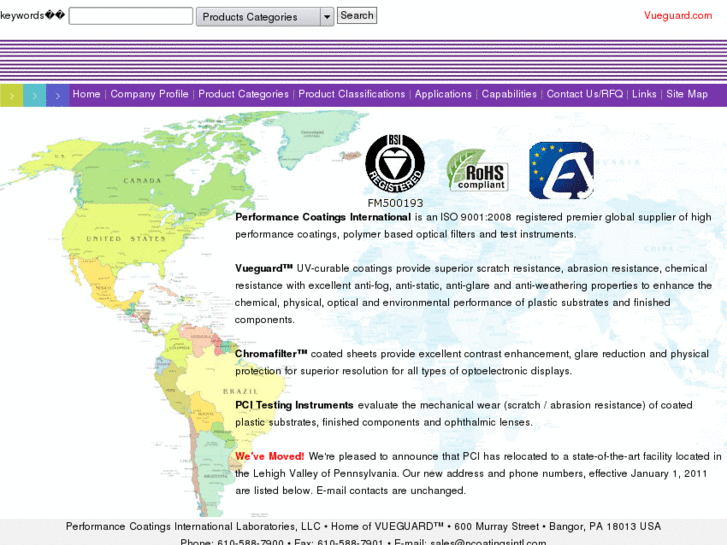Image resolution: width=727 pixels, height=545 pixels.
Task: Click the red We've Moved! text
Action: (x=269, y=456)
